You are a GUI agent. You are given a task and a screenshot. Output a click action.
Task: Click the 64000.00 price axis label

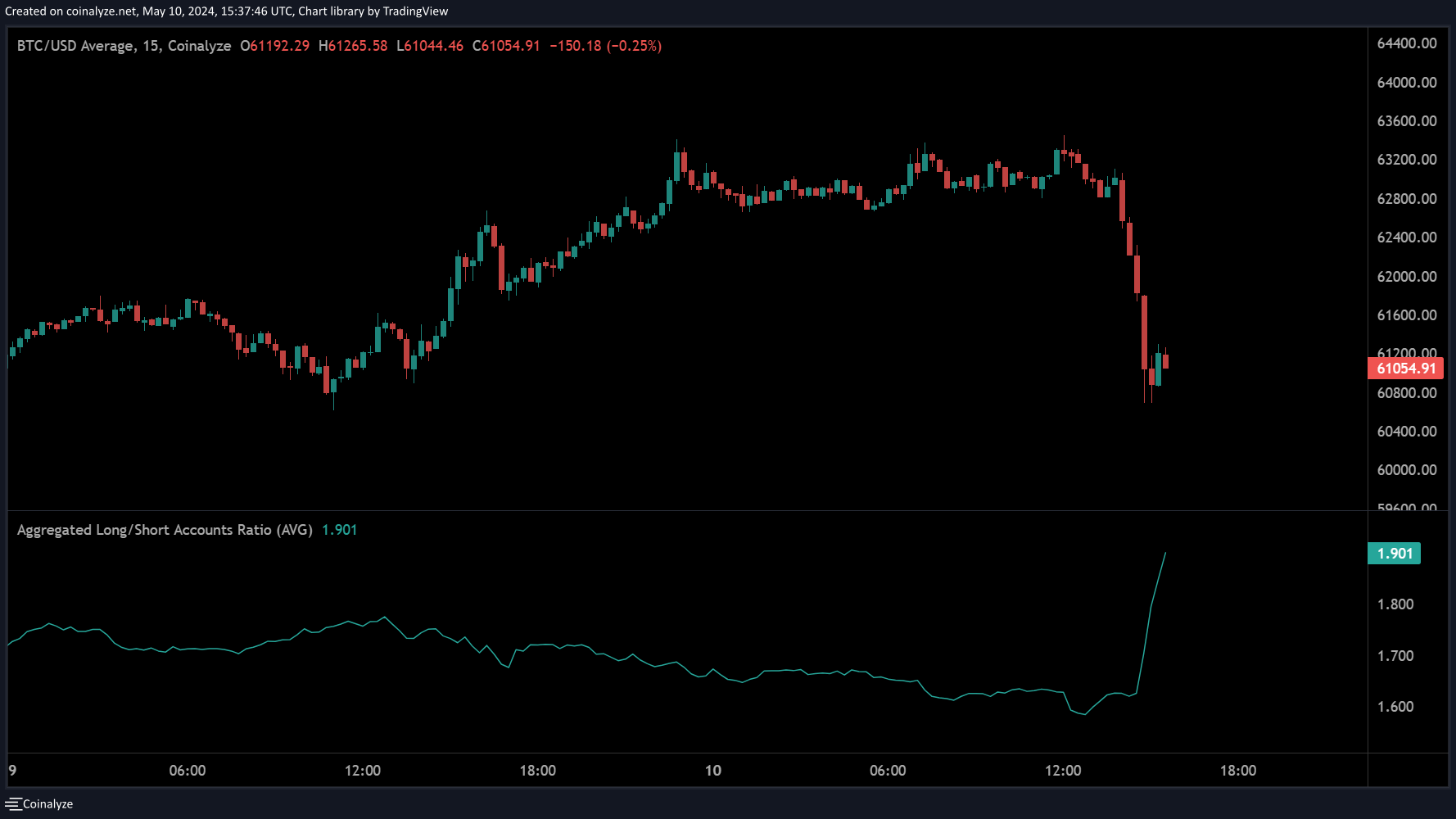1406,83
